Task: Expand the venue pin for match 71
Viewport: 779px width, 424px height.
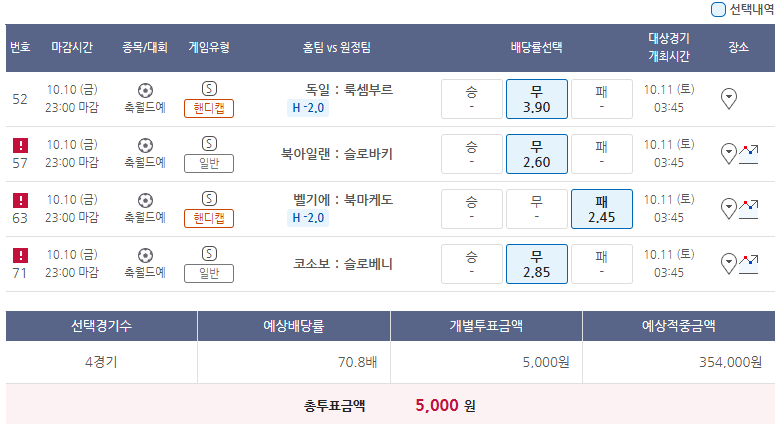Action: (x=728, y=264)
